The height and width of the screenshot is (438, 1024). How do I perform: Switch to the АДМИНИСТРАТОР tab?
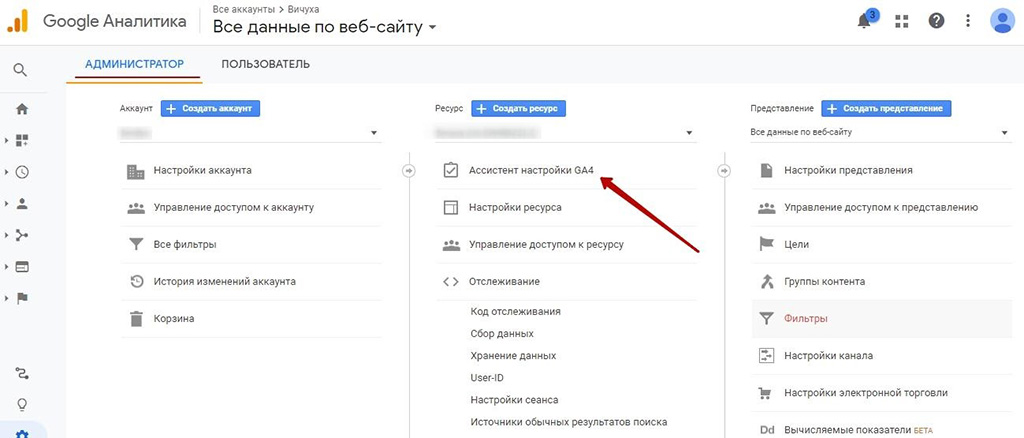pyautogui.click(x=135, y=65)
